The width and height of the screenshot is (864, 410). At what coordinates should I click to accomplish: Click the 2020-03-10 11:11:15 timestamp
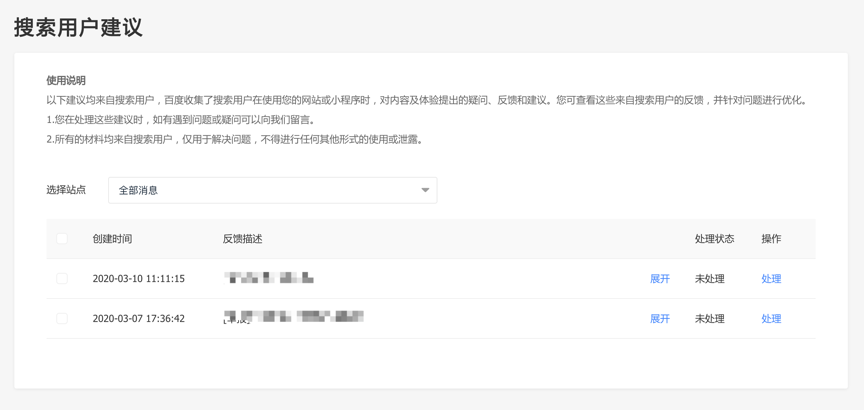pos(138,279)
